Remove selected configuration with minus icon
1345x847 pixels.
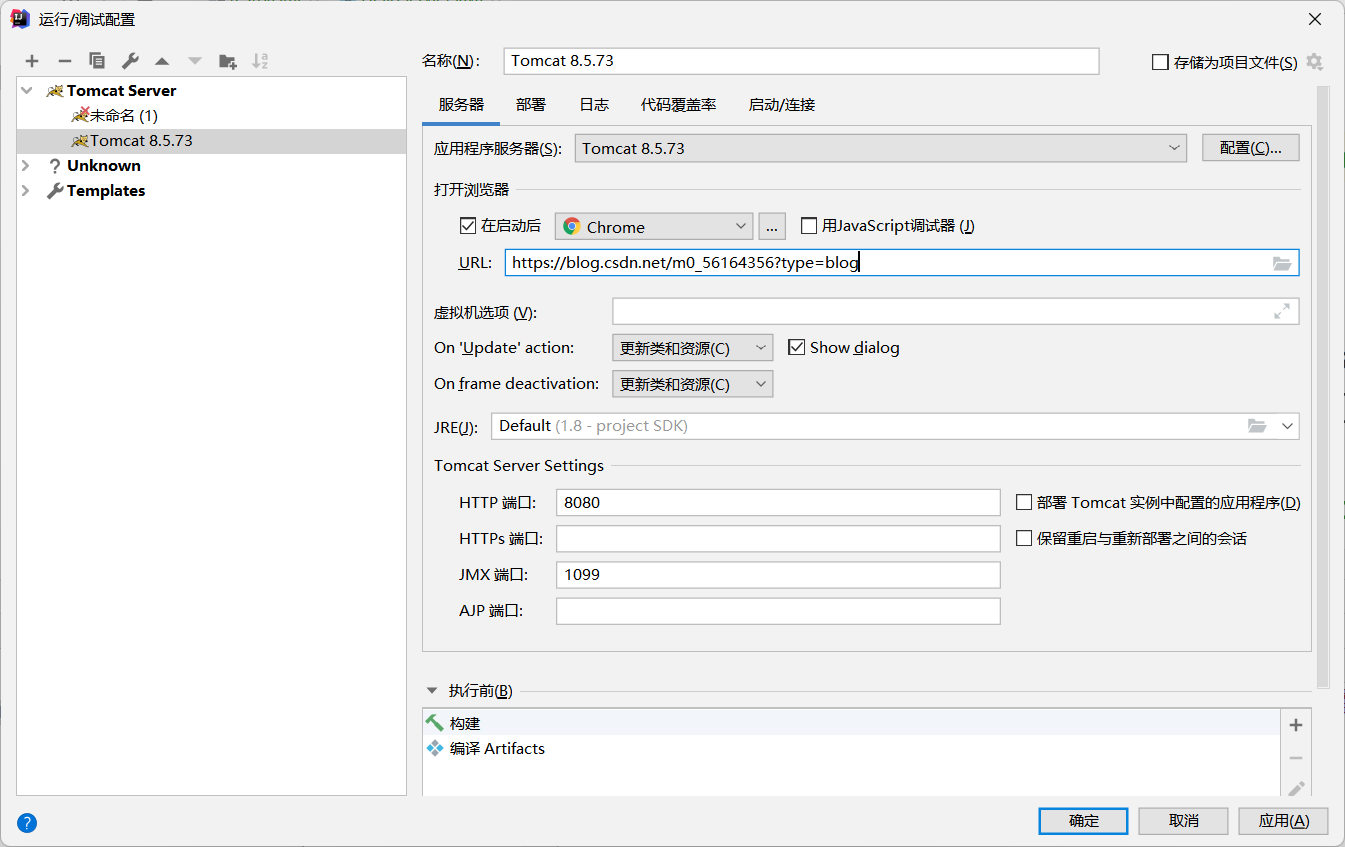(x=64, y=61)
